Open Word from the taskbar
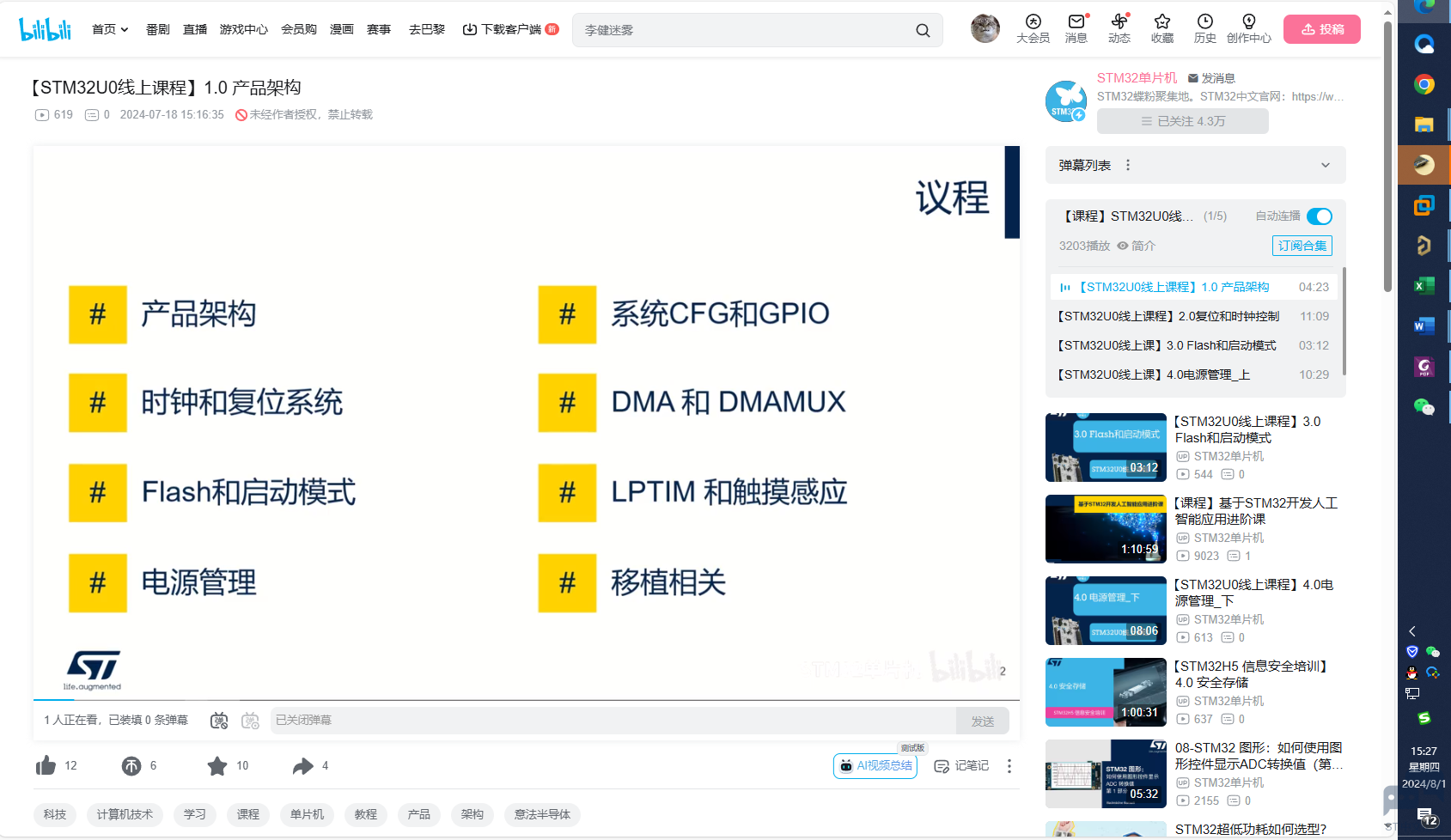1451x840 pixels. tap(1424, 326)
